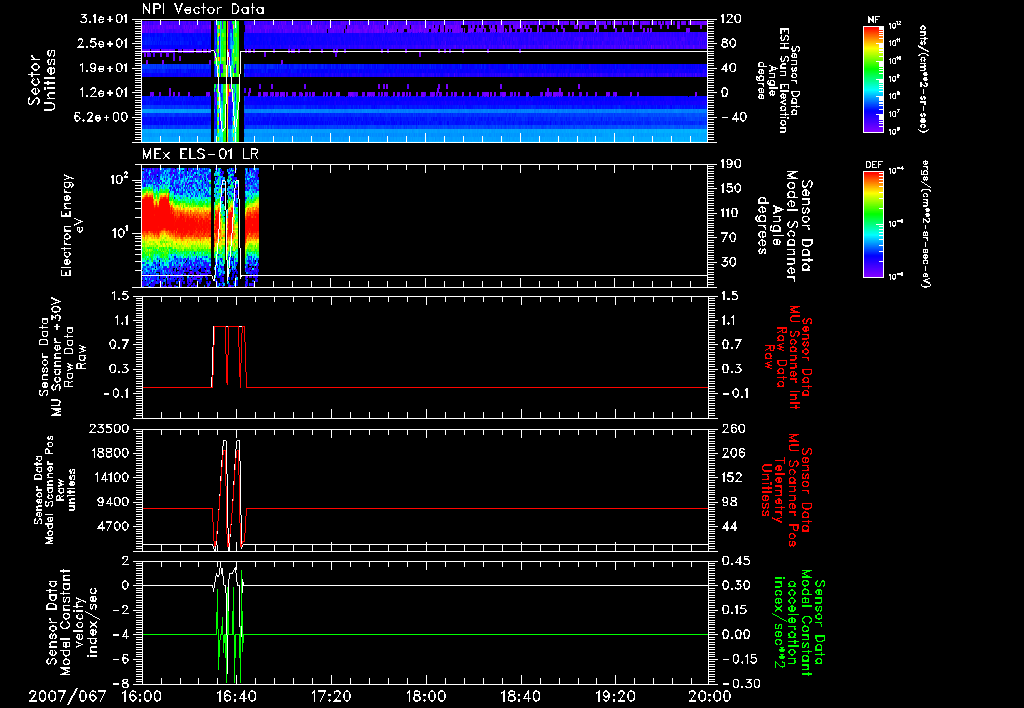
Task: Click the 'ESH Sun Elevation Angle degree' label
Action: point(777,80)
